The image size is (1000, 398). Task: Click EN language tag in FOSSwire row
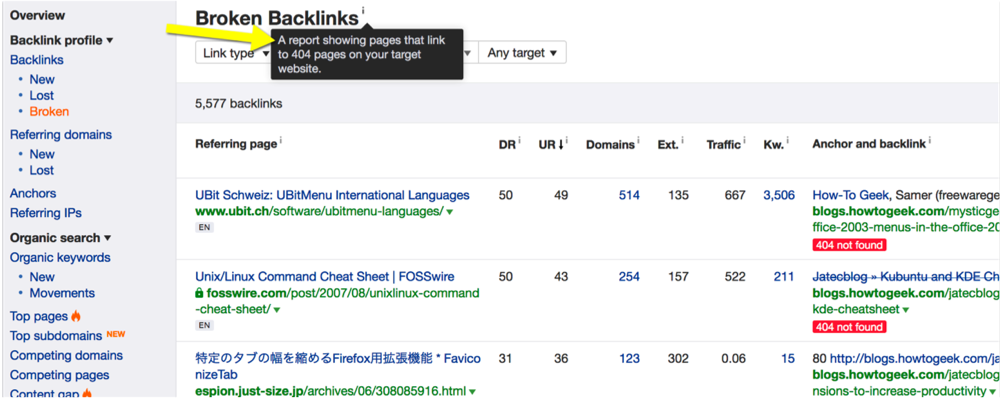point(204,325)
